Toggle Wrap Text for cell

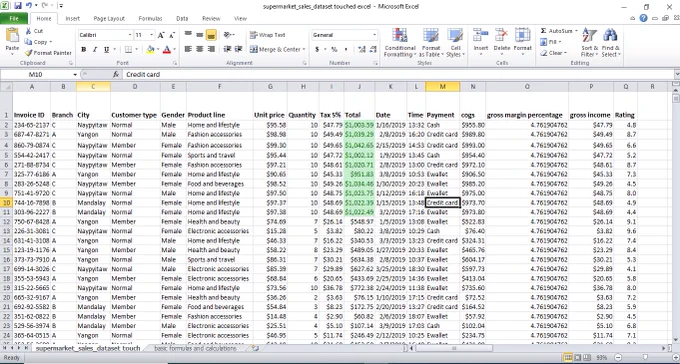267,35
